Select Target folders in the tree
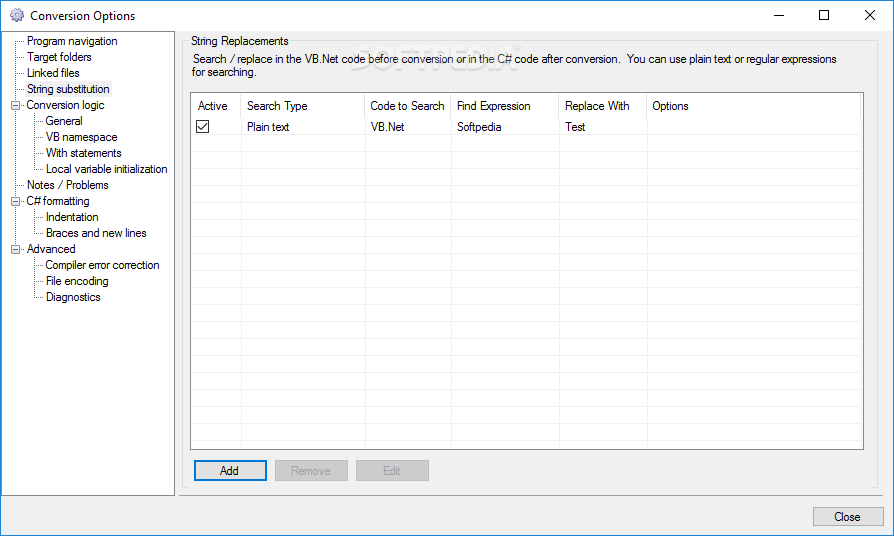This screenshot has height=536, width=894. coord(59,57)
